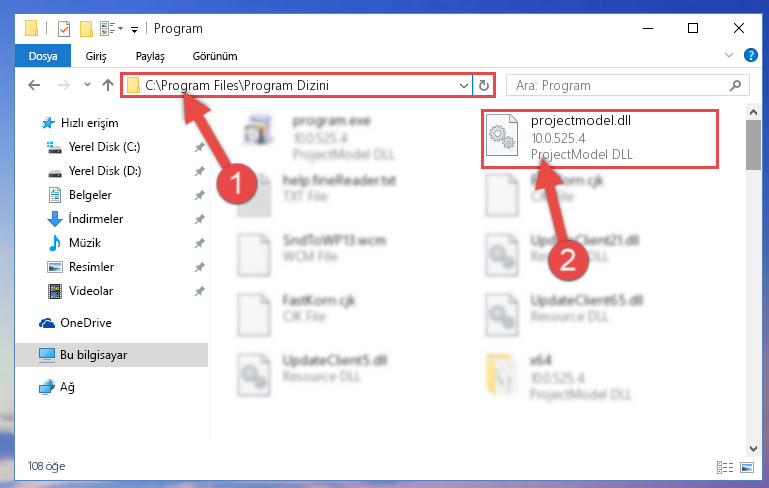The height and width of the screenshot is (488, 769).
Task: Click the back navigation arrow
Action: click(34, 85)
